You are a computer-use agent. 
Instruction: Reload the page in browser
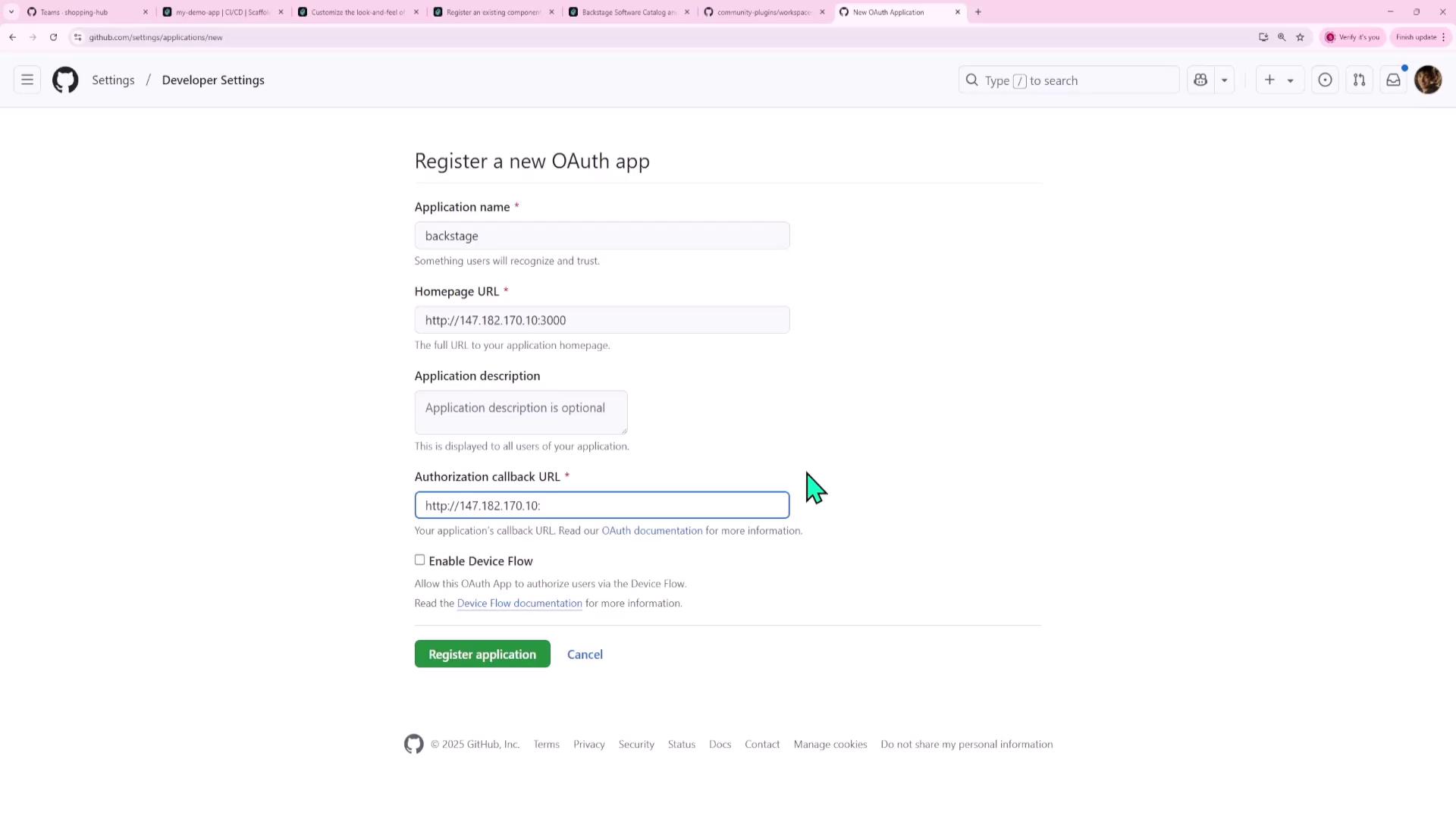pyautogui.click(x=53, y=37)
